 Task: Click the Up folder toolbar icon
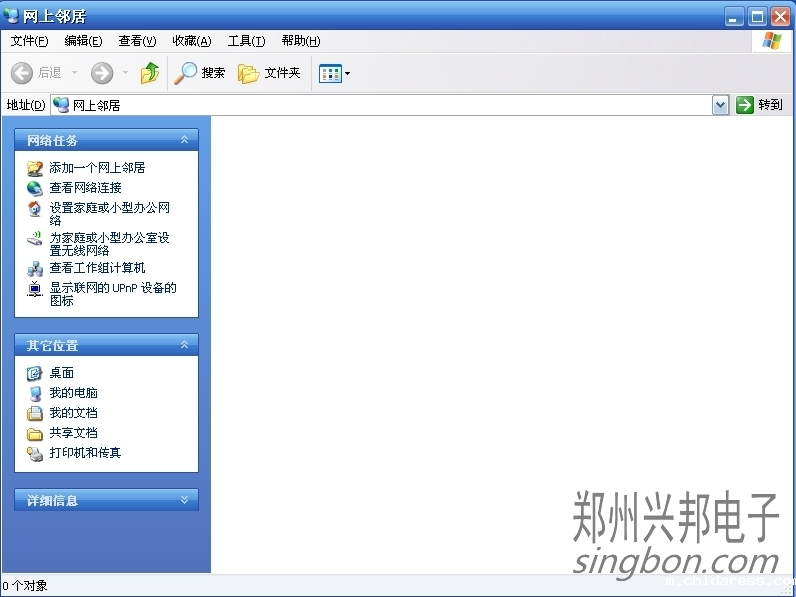point(150,73)
